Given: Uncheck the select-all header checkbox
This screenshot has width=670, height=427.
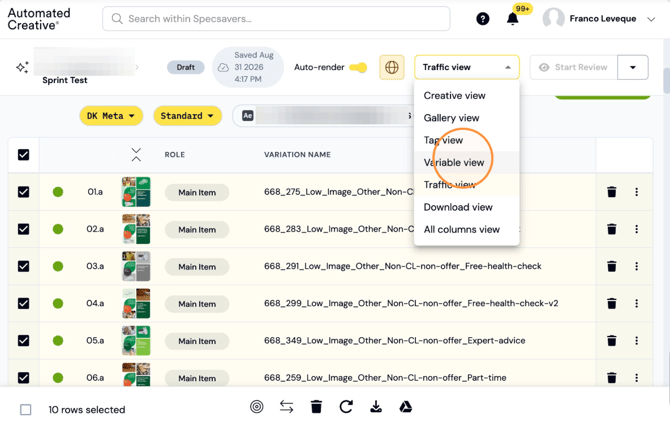Looking at the screenshot, I should click(x=24, y=154).
